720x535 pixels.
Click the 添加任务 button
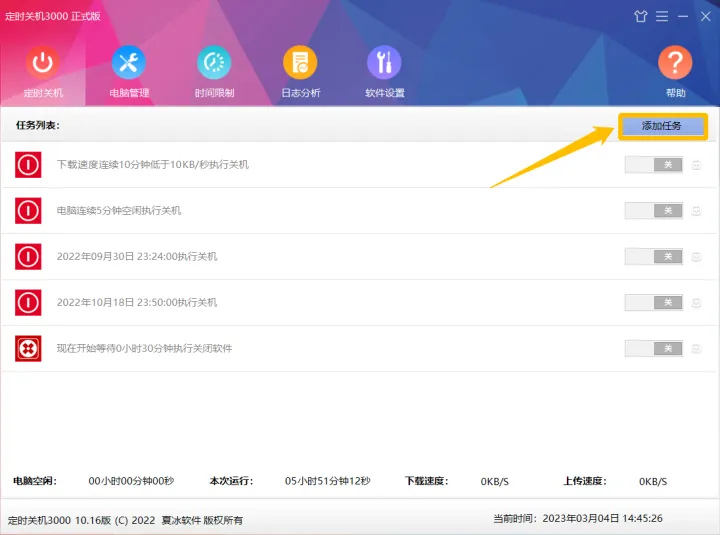point(662,126)
